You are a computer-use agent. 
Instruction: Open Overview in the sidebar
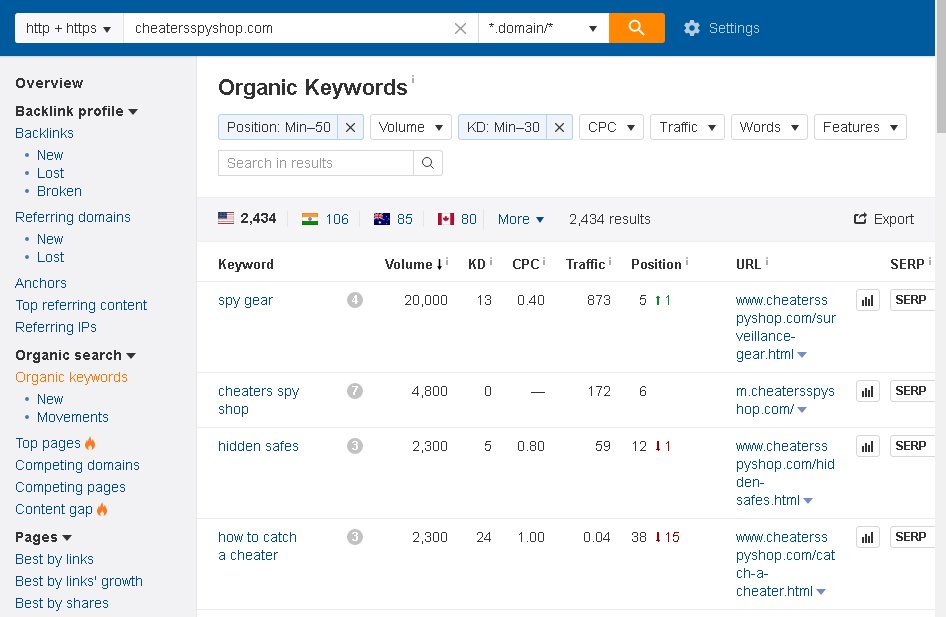49,83
